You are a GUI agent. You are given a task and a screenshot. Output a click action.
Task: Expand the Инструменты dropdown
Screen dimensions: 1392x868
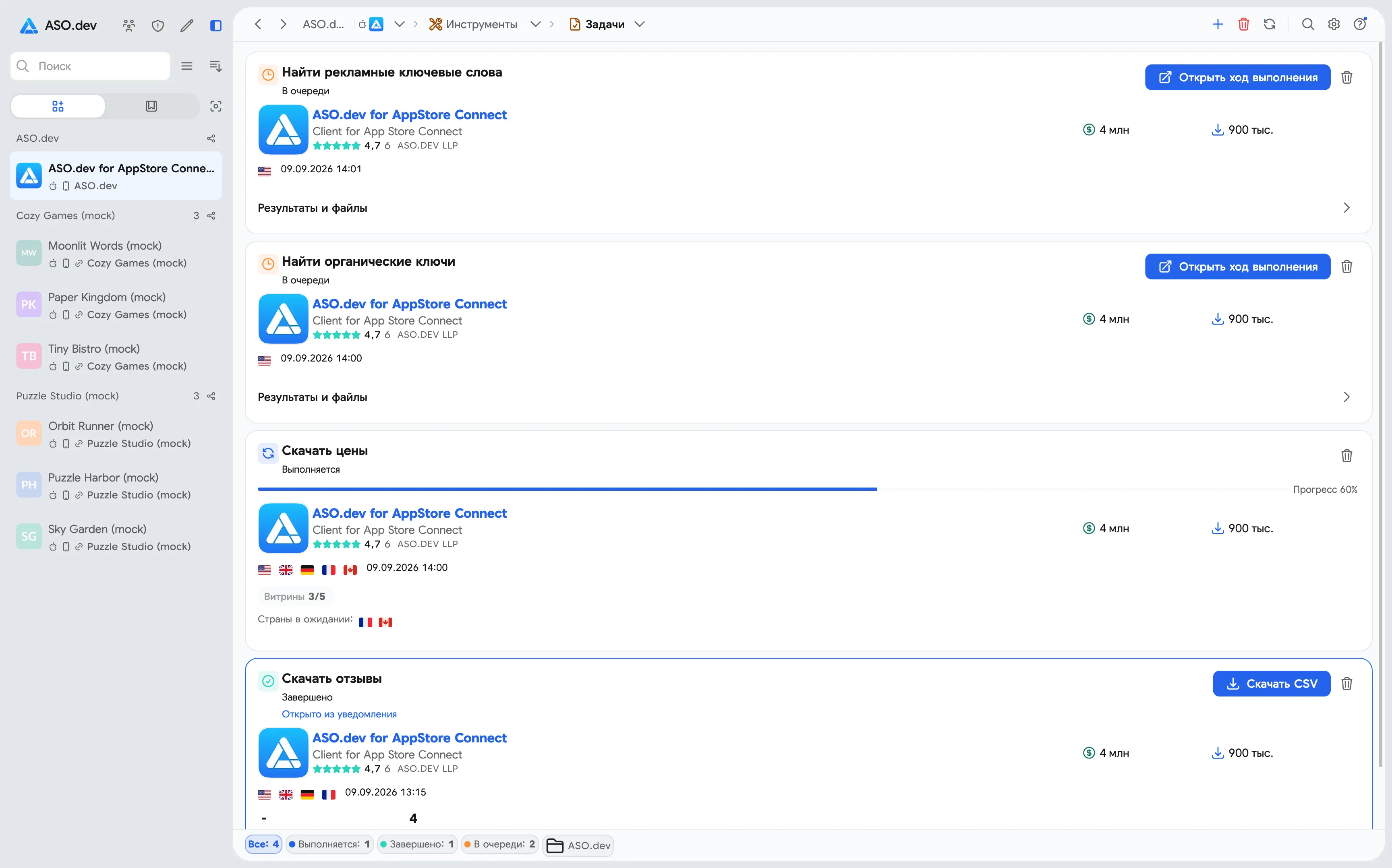(535, 24)
